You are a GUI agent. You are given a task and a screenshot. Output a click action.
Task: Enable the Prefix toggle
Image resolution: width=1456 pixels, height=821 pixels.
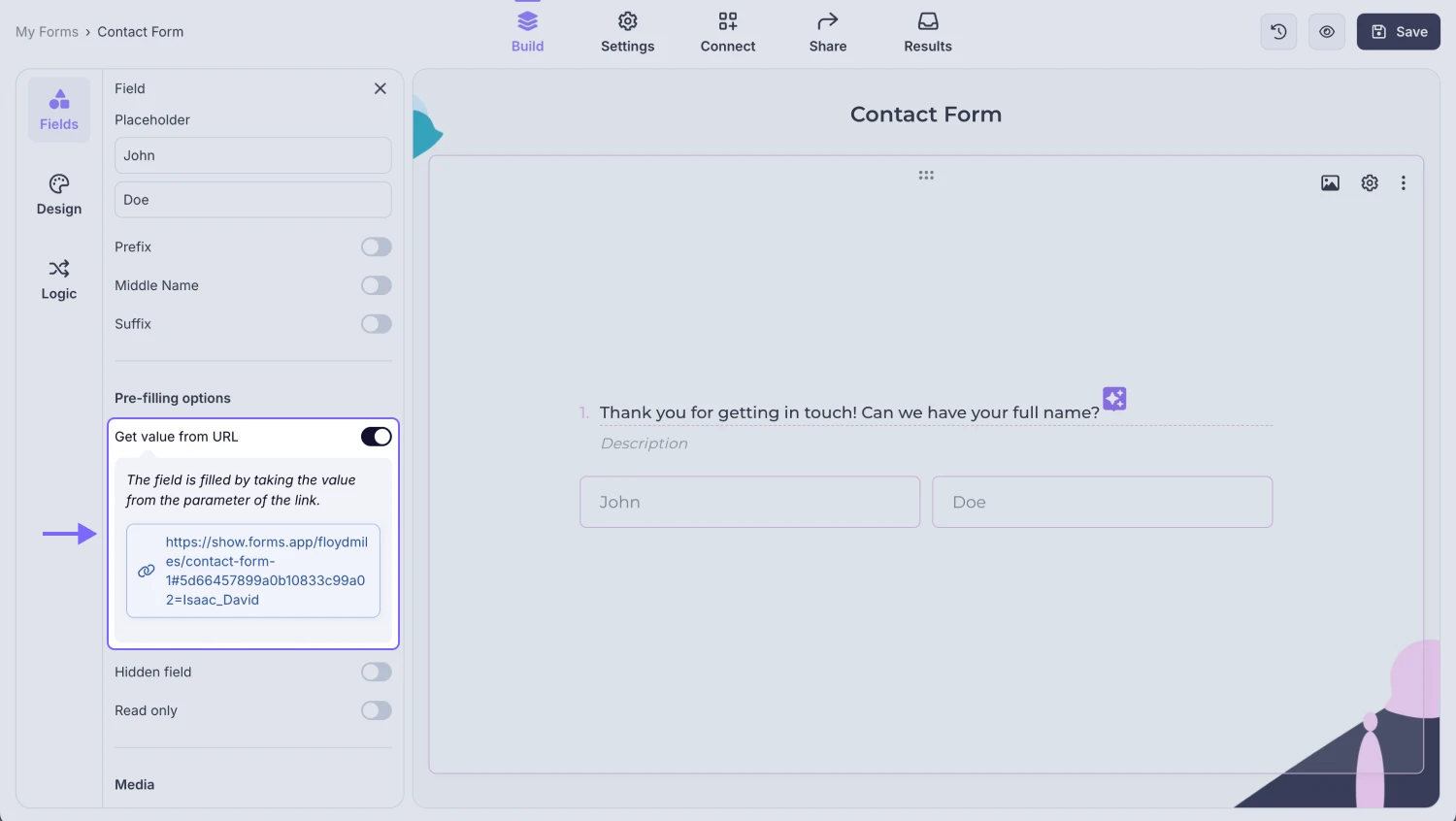pyautogui.click(x=376, y=247)
